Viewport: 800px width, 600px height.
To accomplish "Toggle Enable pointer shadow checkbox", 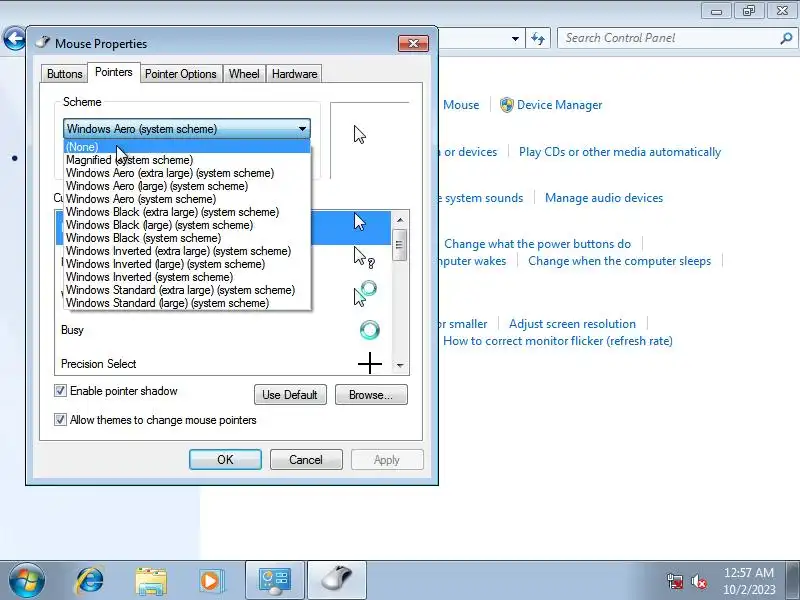I will (x=60, y=391).
